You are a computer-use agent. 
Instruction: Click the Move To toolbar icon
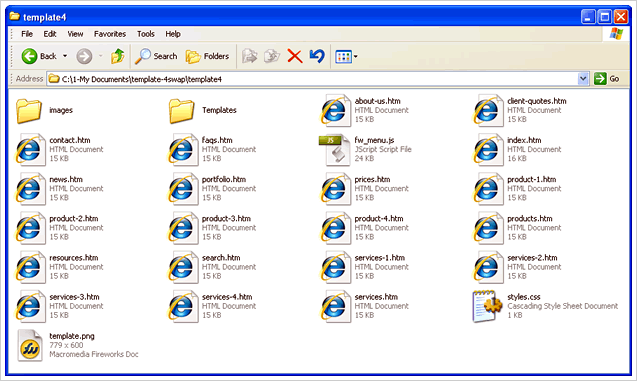pyautogui.click(x=249, y=56)
